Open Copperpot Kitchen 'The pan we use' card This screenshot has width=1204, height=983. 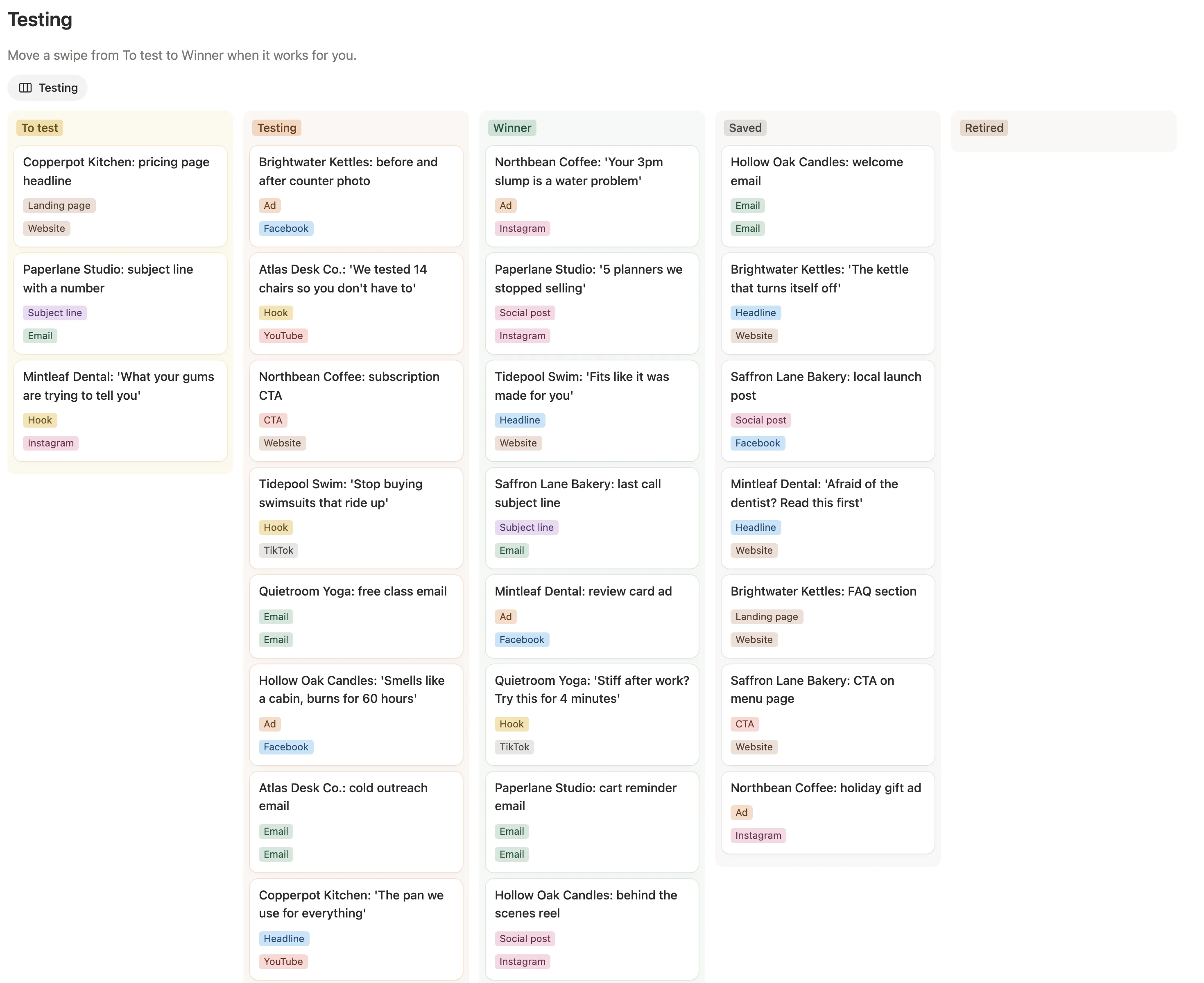[x=356, y=929]
